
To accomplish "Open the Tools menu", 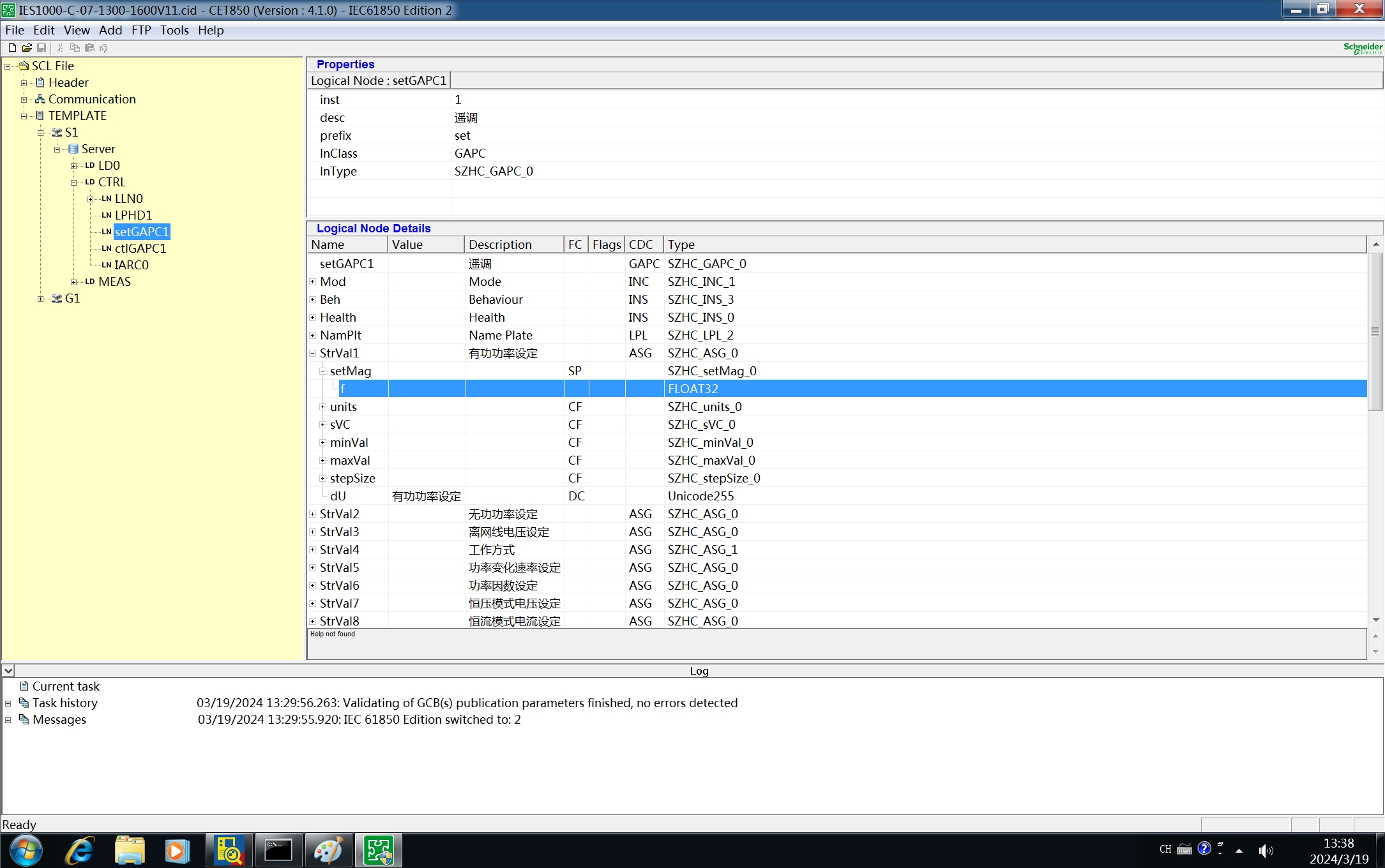I will tap(174, 29).
